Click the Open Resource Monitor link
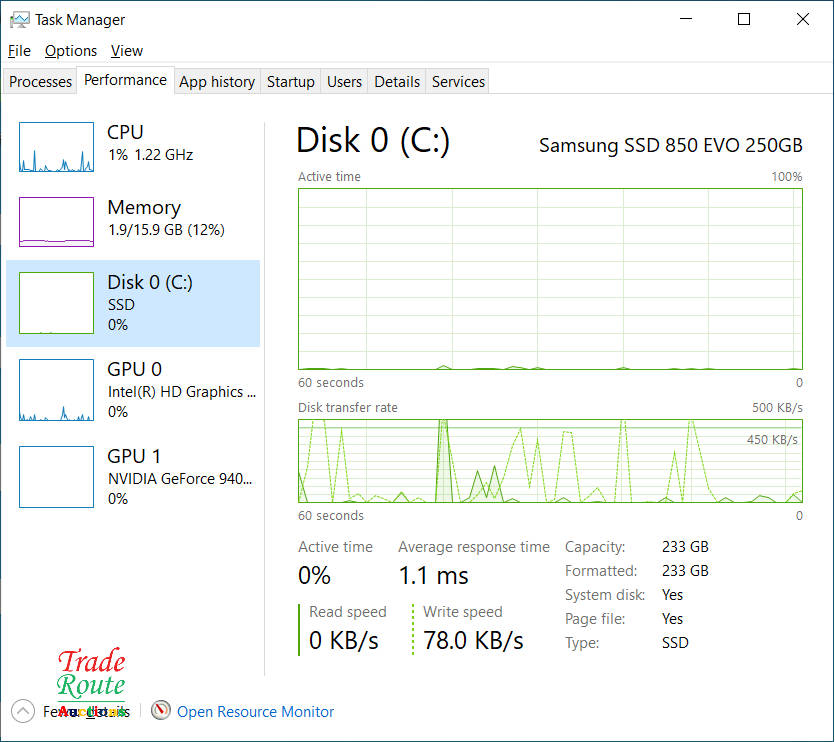 click(256, 712)
